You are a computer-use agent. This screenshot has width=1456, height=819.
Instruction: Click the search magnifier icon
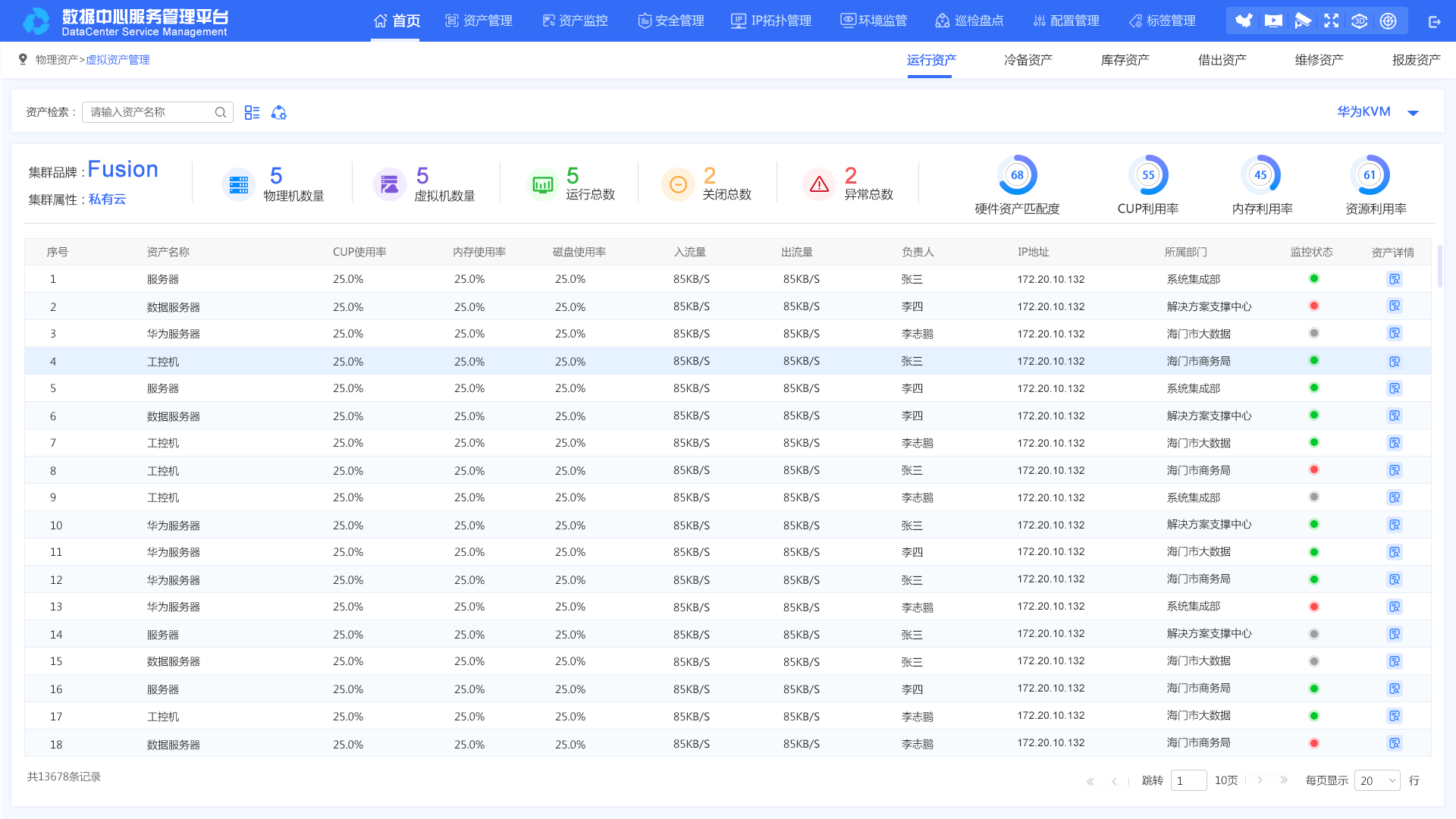221,112
